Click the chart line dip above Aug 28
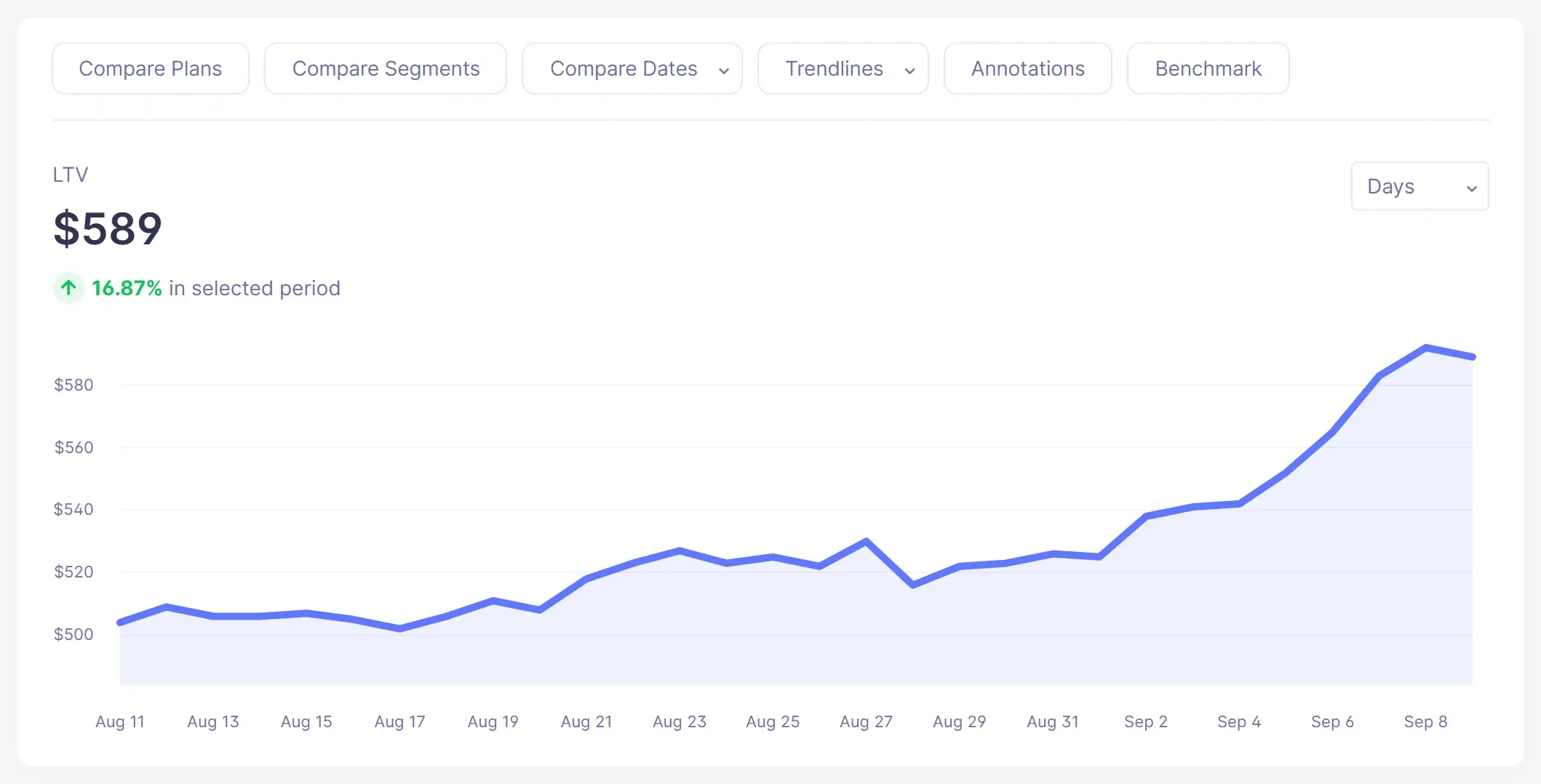Image resolution: width=1541 pixels, height=784 pixels. (913, 585)
